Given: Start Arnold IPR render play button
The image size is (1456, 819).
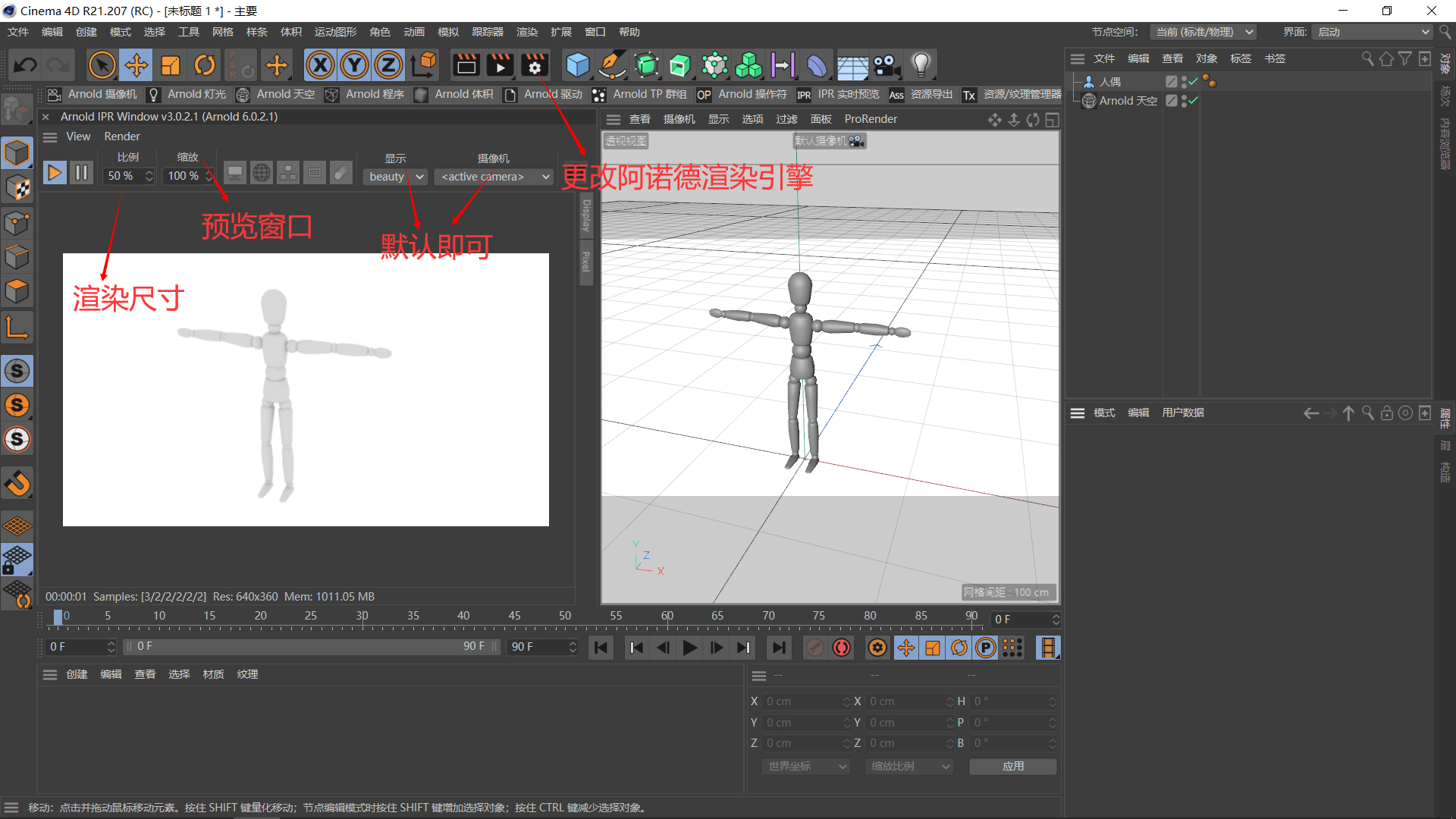Looking at the screenshot, I should pos(54,174).
